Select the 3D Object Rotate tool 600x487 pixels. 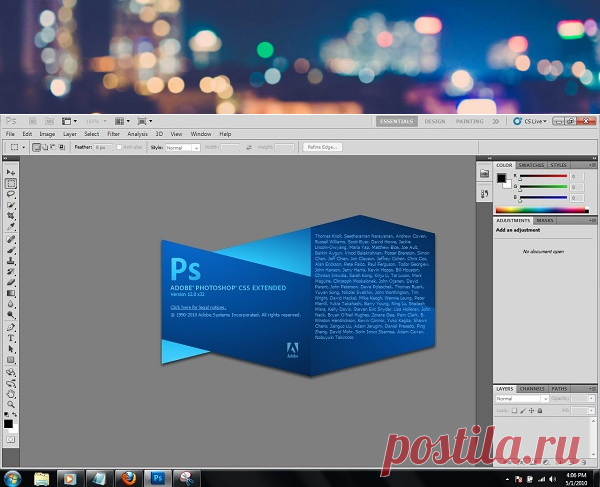(11, 372)
